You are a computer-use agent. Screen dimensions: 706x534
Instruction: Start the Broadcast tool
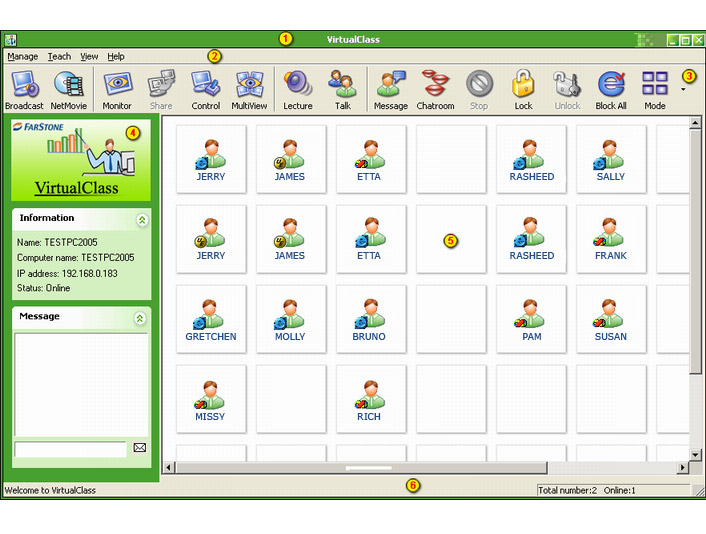pyautogui.click(x=24, y=90)
